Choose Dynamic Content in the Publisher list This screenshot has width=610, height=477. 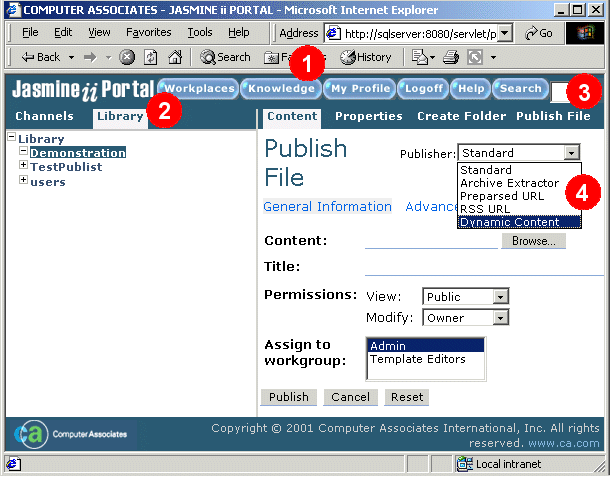(x=519, y=222)
